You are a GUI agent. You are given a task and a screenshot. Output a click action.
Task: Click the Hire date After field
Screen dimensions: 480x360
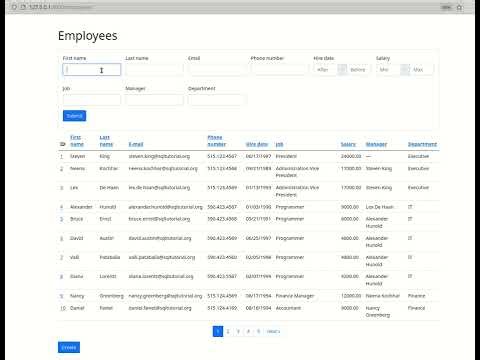click(325, 70)
